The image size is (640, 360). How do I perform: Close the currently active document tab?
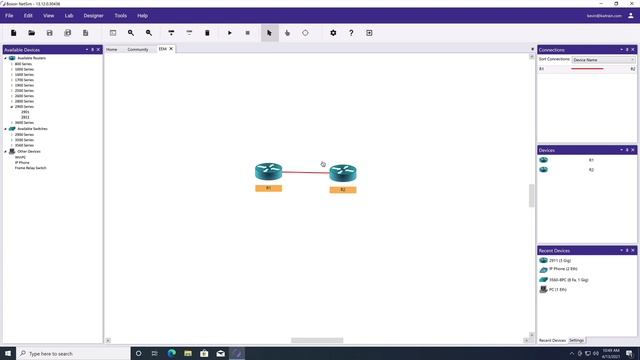click(x=171, y=49)
